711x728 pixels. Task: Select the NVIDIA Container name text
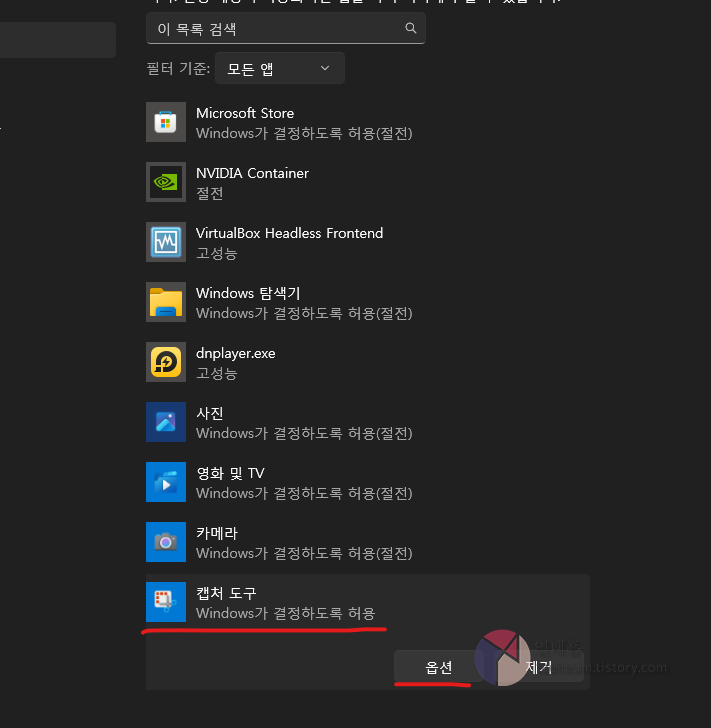point(252,173)
